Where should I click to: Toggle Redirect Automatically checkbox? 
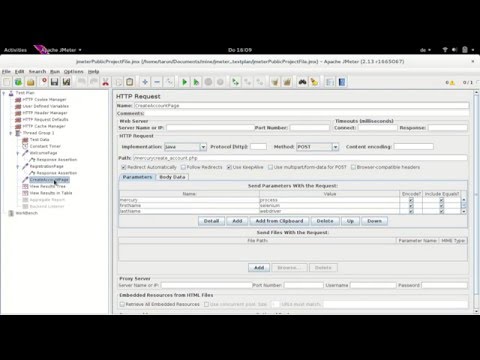124,167
